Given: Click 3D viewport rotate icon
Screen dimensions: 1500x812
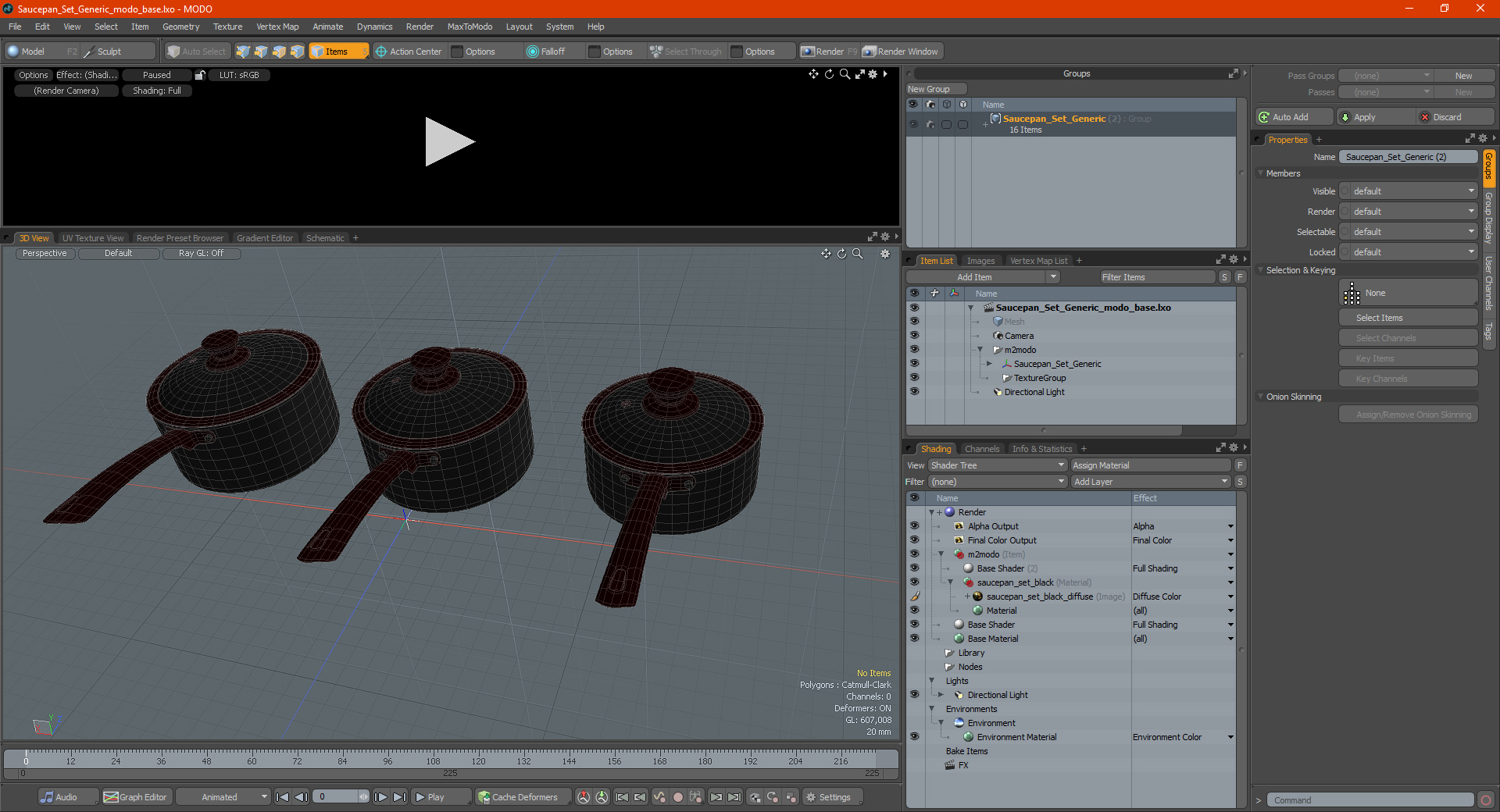Looking at the screenshot, I should [x=841, y=254].
